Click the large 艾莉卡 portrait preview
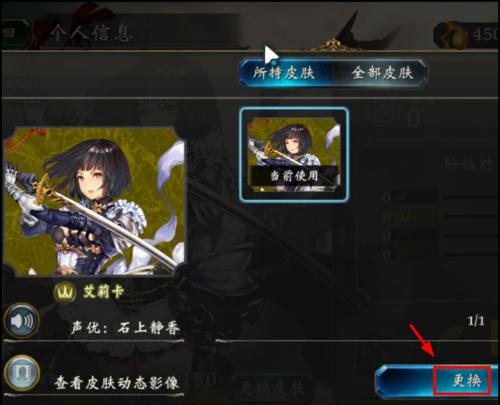 tap(94, 201)
